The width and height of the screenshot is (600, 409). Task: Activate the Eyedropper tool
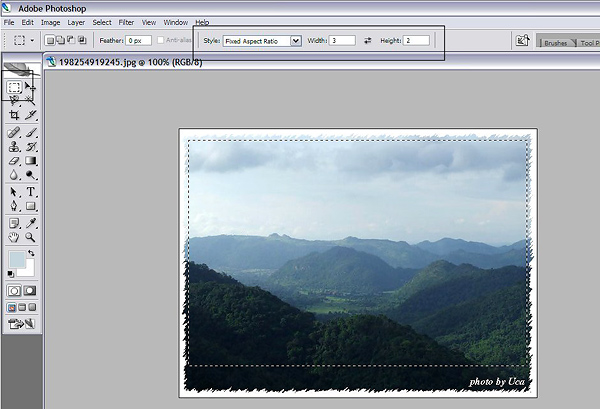coord(31,222)
